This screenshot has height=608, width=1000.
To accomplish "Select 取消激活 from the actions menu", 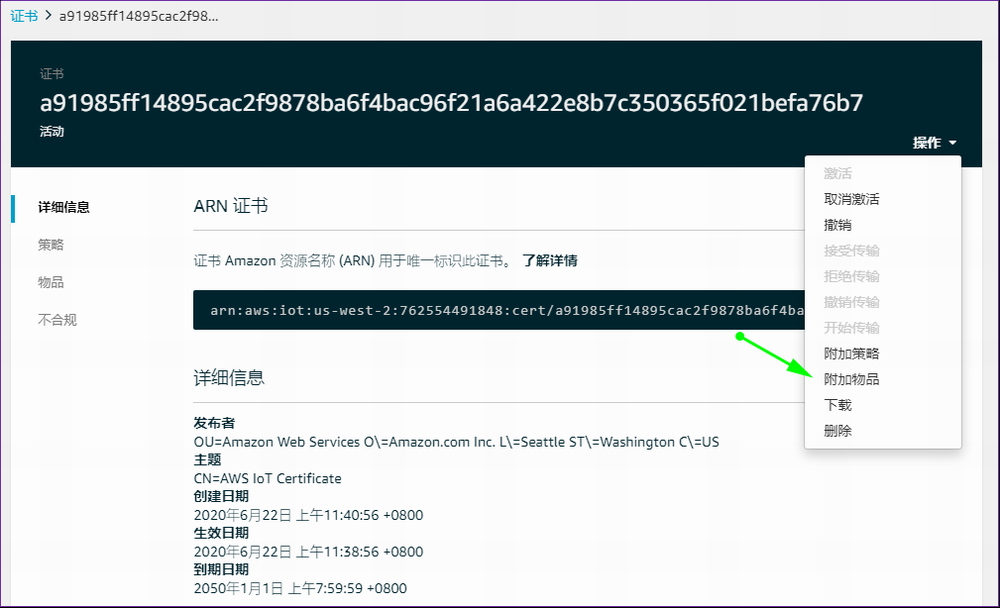I will click(851, 199).
